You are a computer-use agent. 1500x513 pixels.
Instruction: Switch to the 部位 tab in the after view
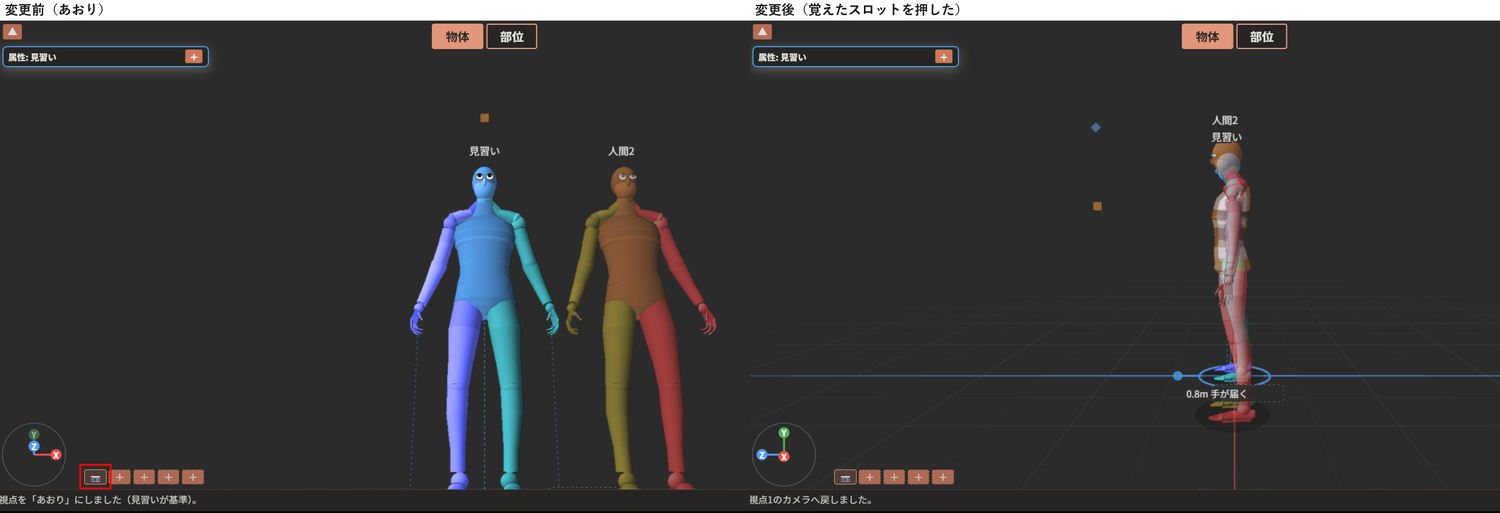pyautogui.click(x=1262, y=37)
